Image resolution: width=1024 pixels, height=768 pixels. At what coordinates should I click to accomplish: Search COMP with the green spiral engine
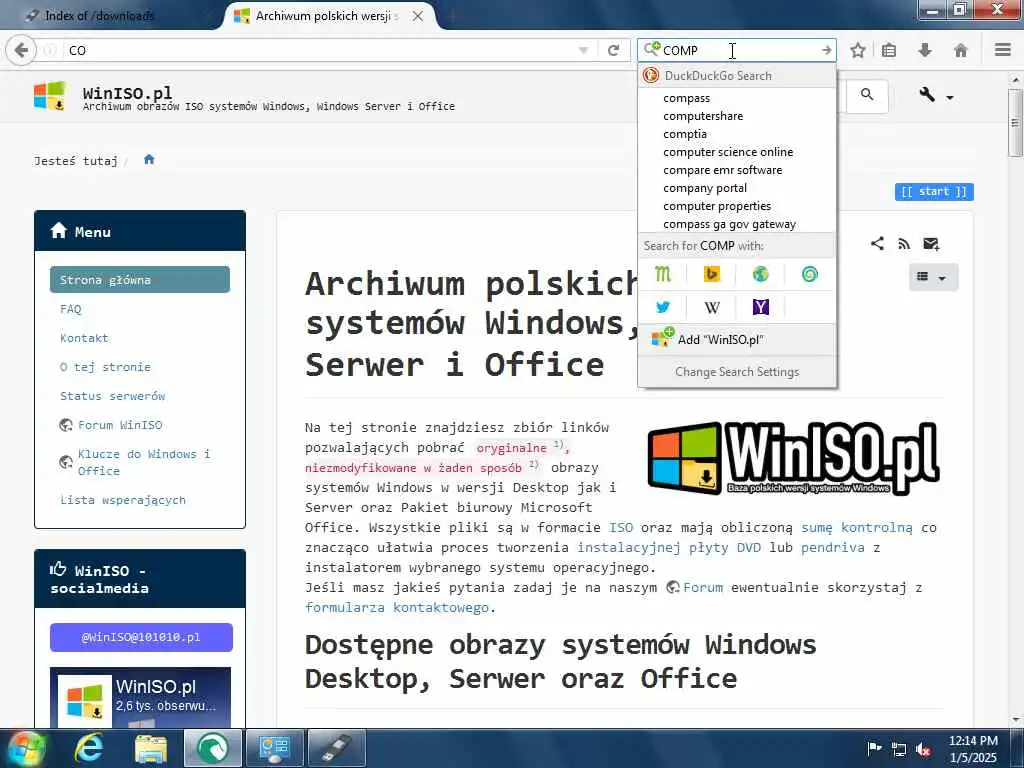point(810,274)
